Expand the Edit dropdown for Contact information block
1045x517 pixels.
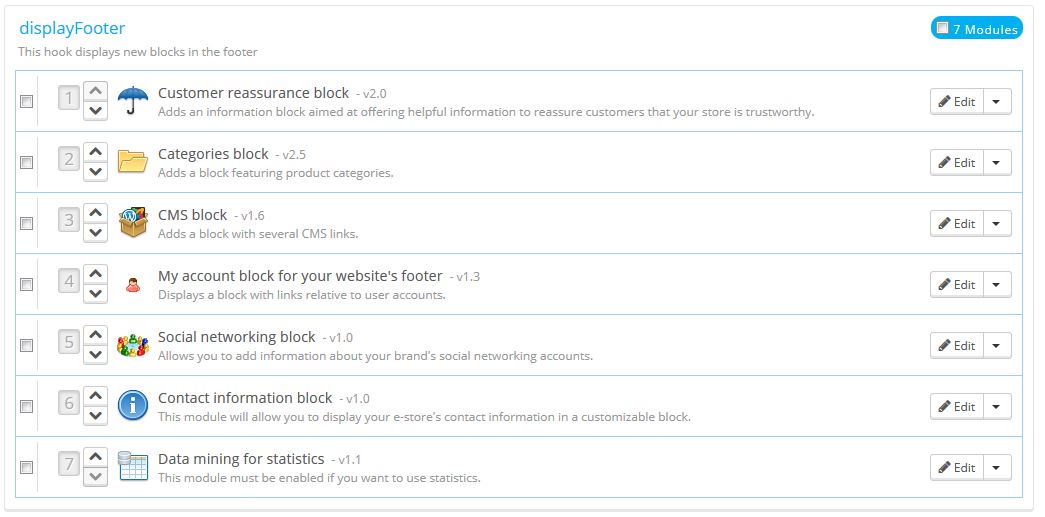click(997, 406)
